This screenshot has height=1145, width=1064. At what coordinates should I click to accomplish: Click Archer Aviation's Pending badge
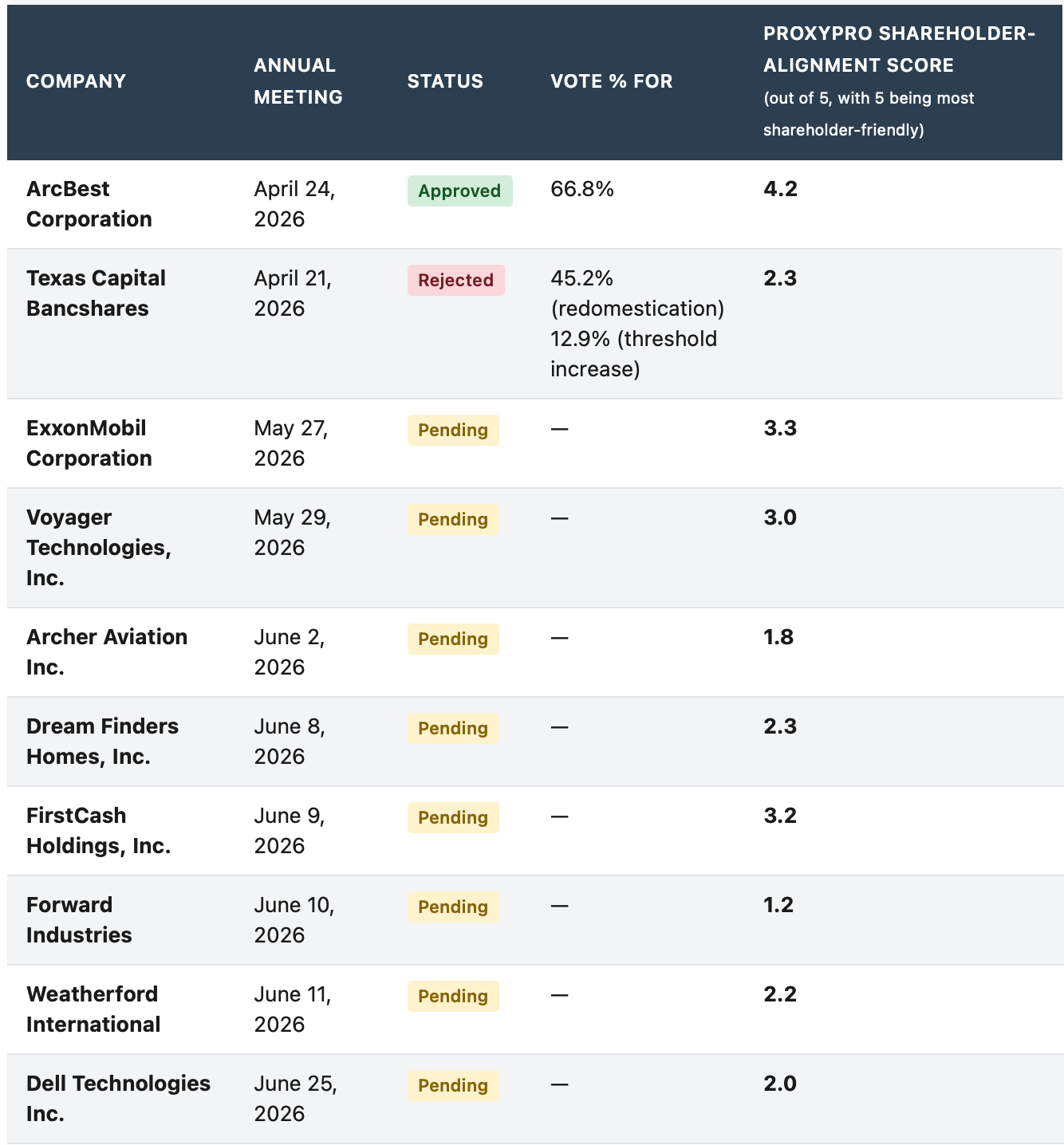click(x=453, y=639)
